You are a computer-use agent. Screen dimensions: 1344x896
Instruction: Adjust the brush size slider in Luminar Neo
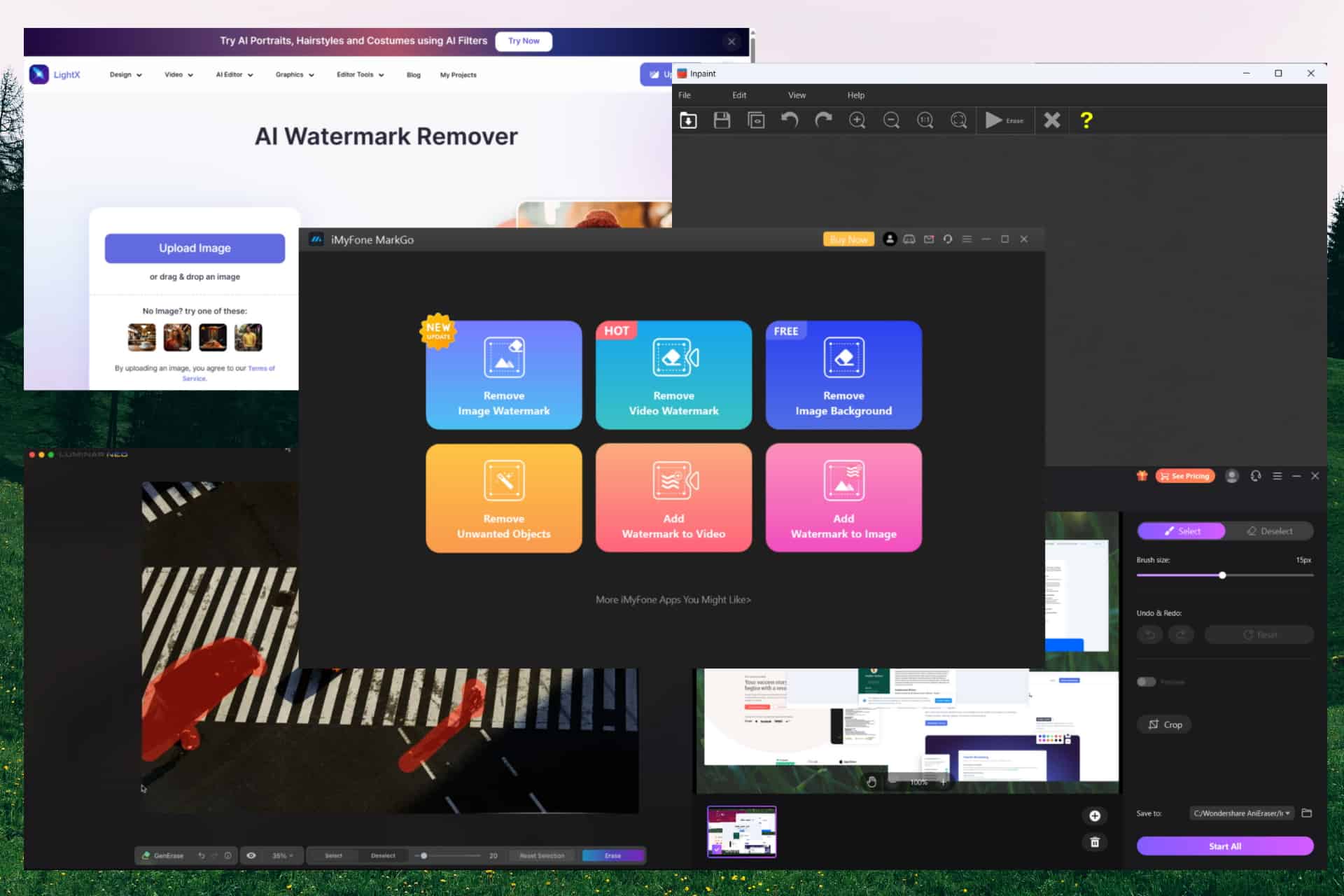[448, 855]
